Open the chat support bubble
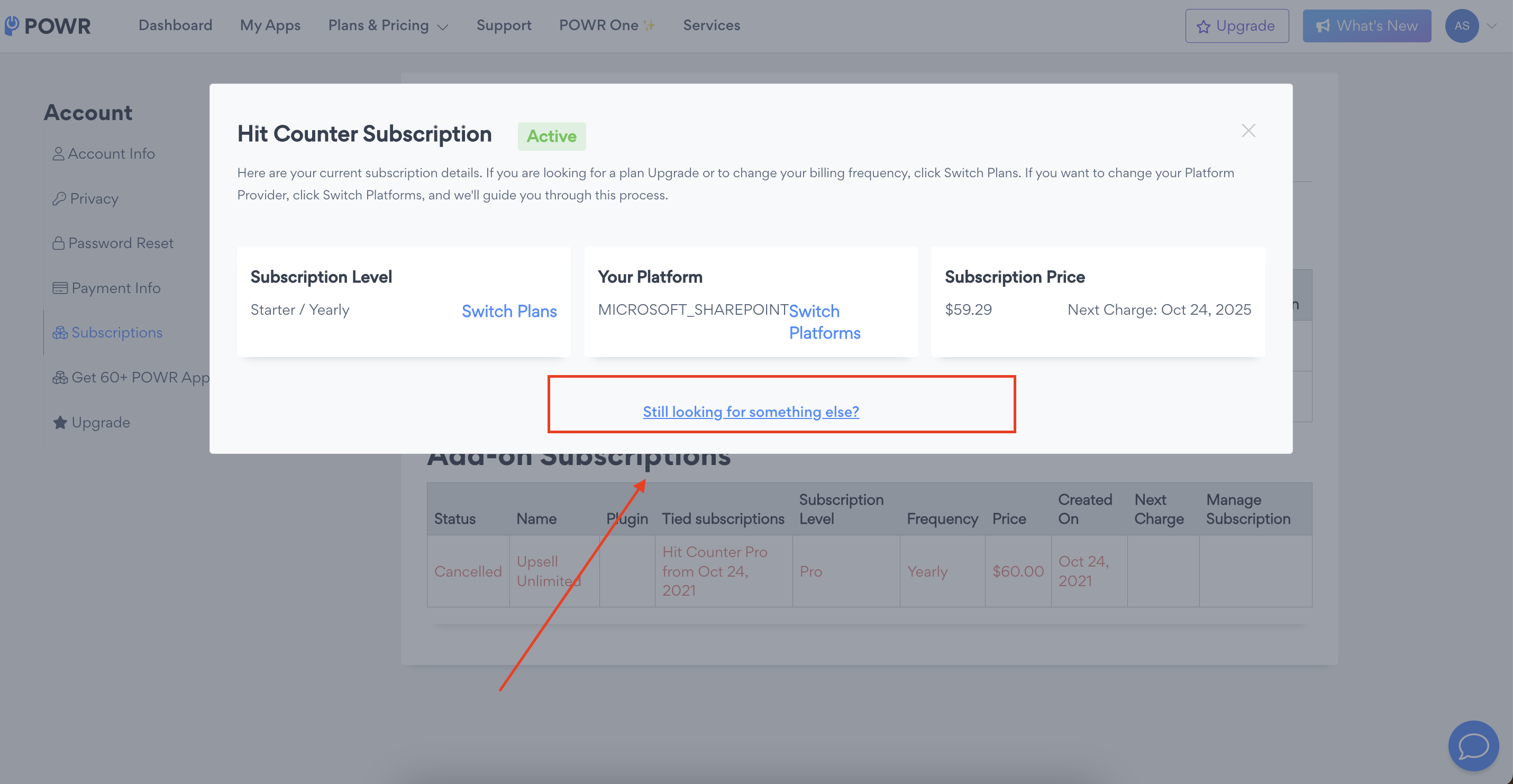Viewport: 1513px width, 784px height. click(1474, 746)
